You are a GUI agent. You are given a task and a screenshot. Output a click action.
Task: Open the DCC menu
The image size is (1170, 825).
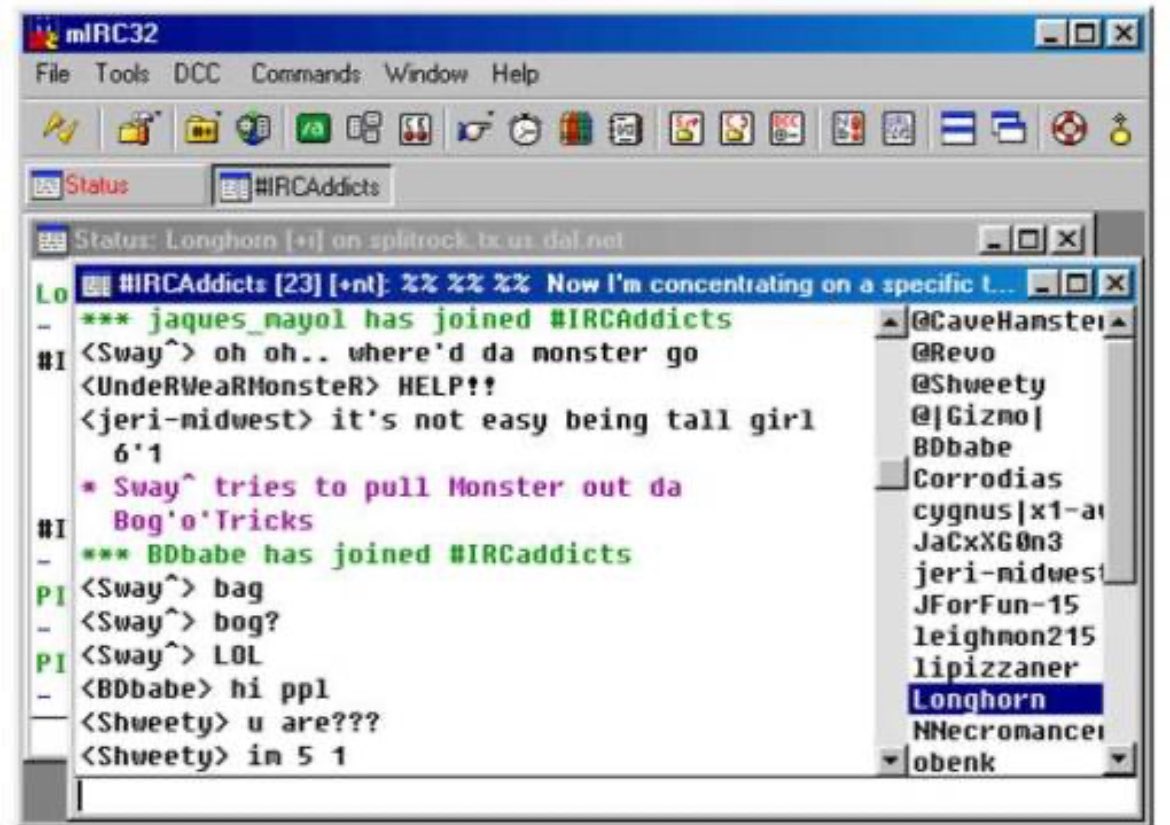[197, 74]
